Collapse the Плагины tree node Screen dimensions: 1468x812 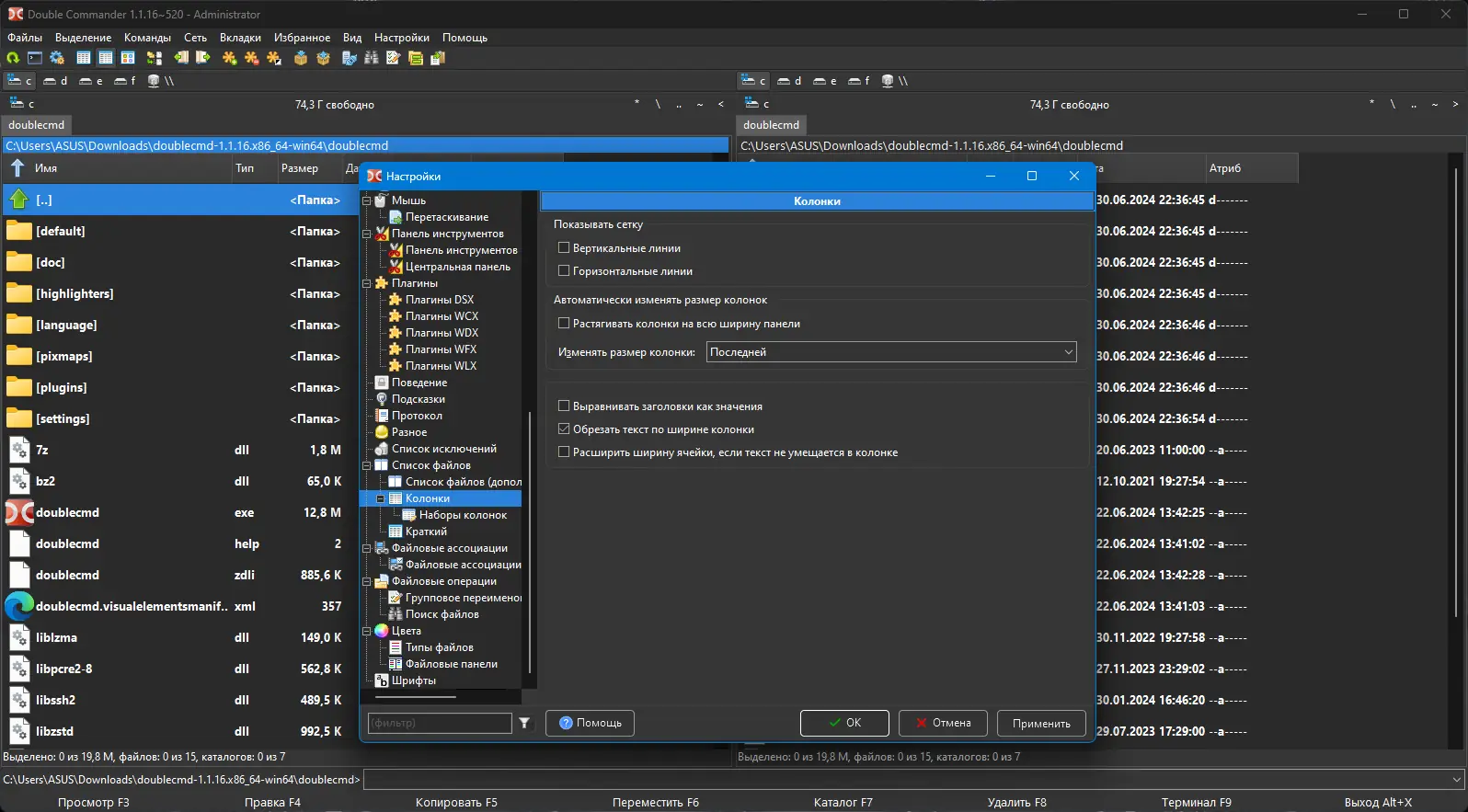(x=367, y=283)
